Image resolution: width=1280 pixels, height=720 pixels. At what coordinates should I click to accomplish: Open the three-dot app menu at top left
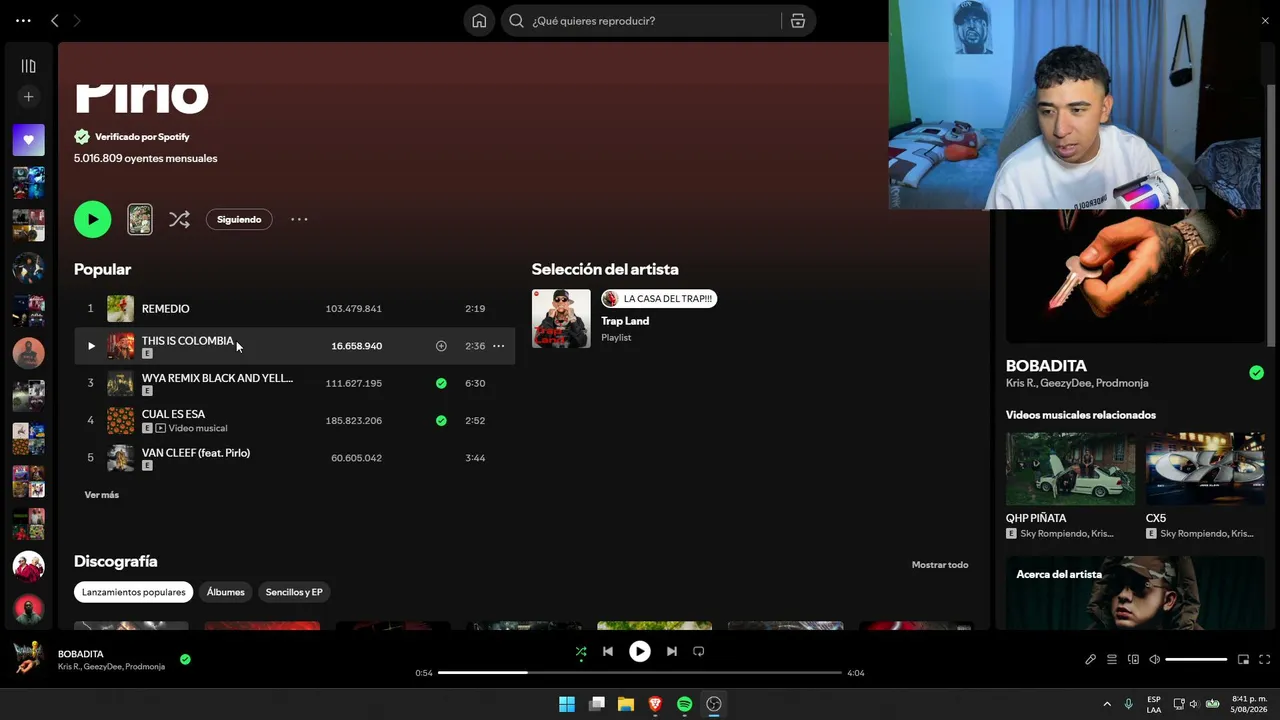pos(23,21)
